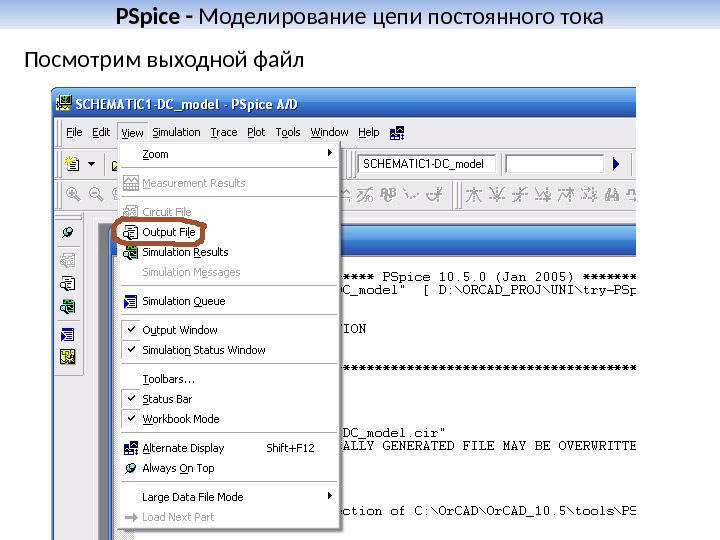
Task: Click the "DC_model.cir" output text
Action: [x=393, y=433]
